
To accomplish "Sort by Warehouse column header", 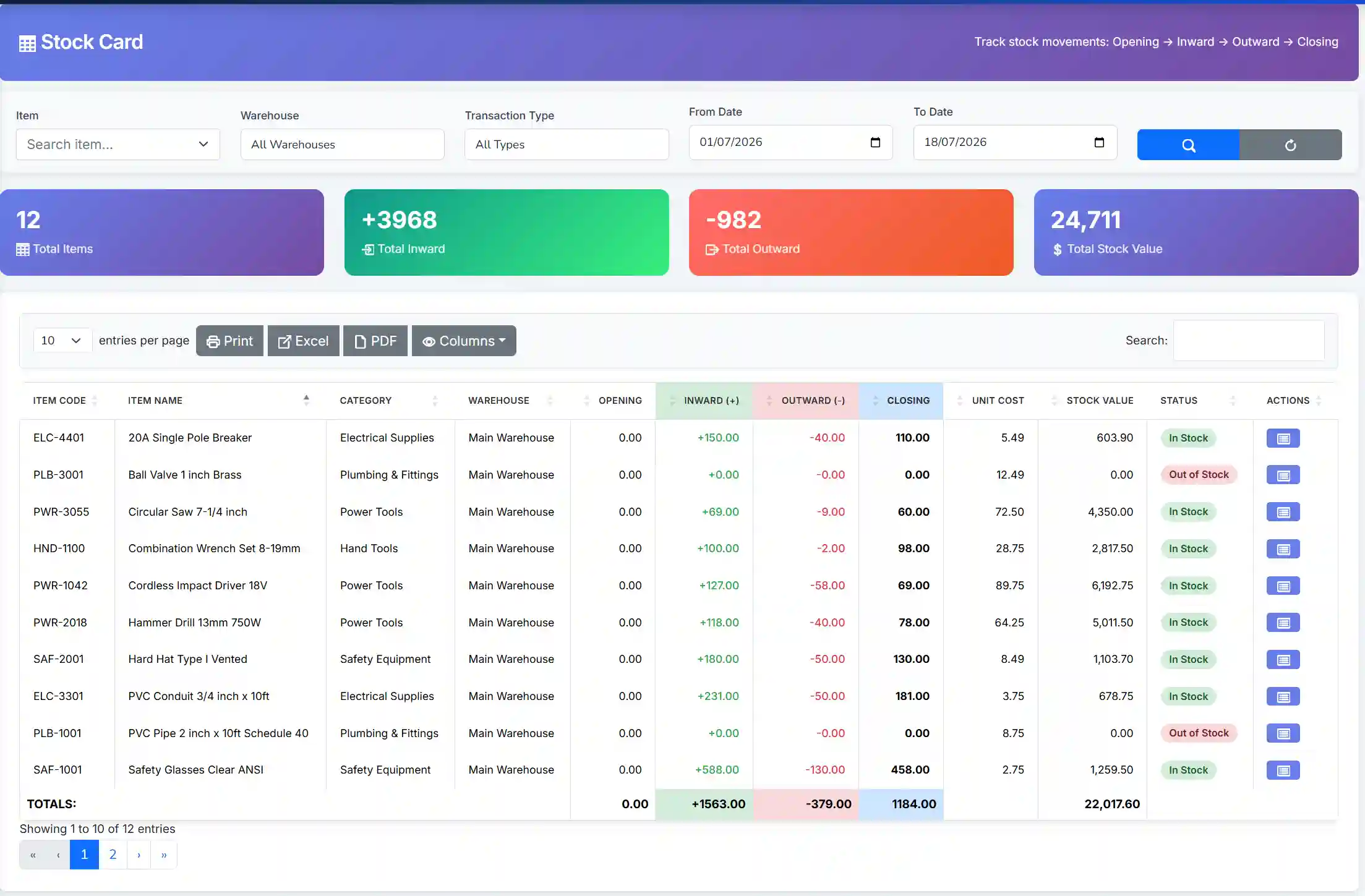I will point(512,401).
